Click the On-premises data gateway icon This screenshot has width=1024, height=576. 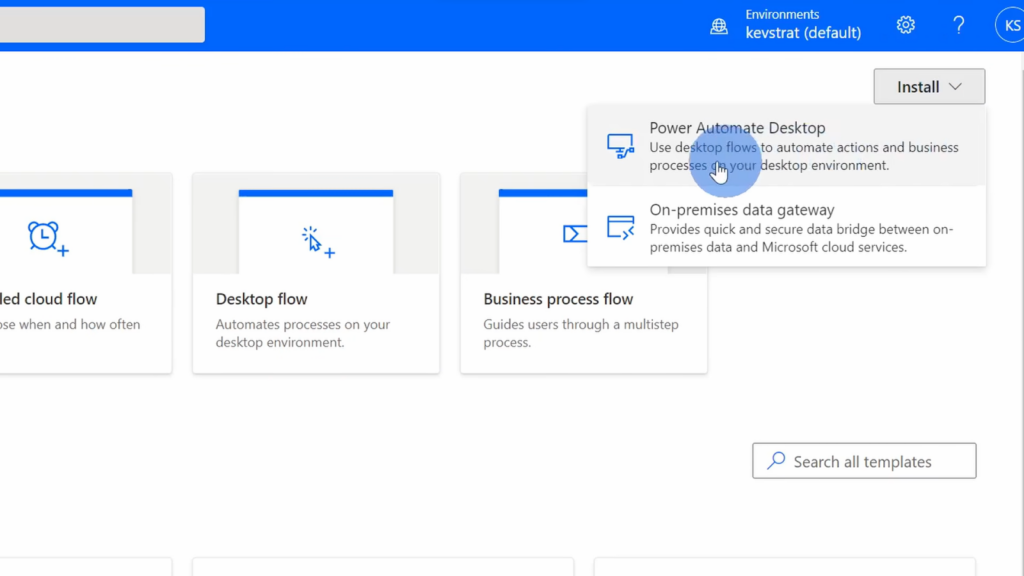[x=620, y=227]
